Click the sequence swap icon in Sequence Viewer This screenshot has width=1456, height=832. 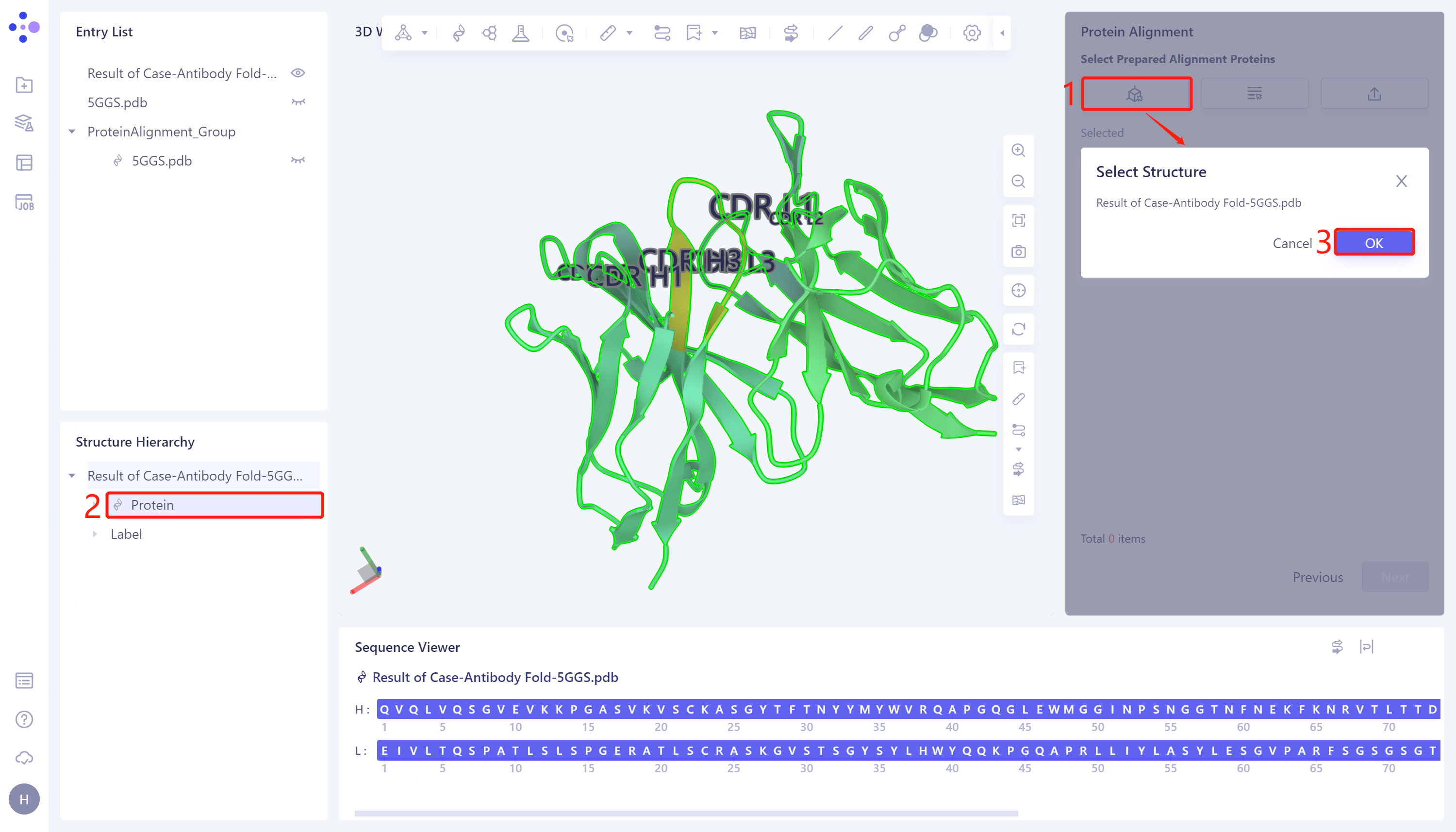point(1337,646)
